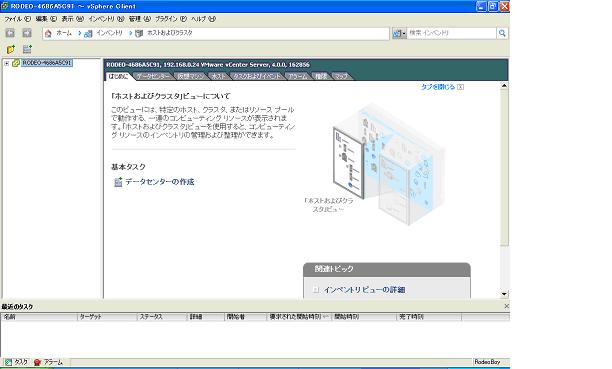This screenshot has height=369, width=612.
Task: Sort tasks by 名前 column header
Action: 39,317
